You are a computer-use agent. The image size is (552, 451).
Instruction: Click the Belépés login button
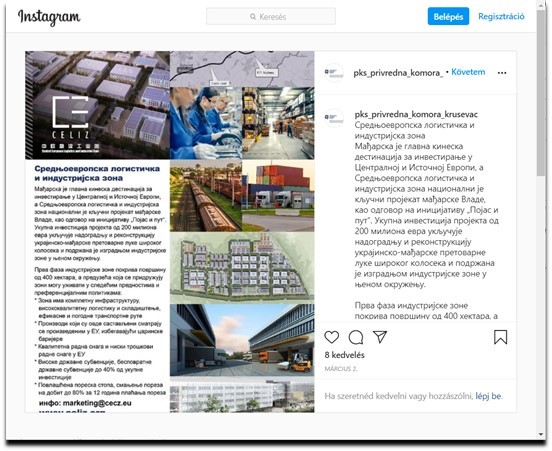(448, 16)
